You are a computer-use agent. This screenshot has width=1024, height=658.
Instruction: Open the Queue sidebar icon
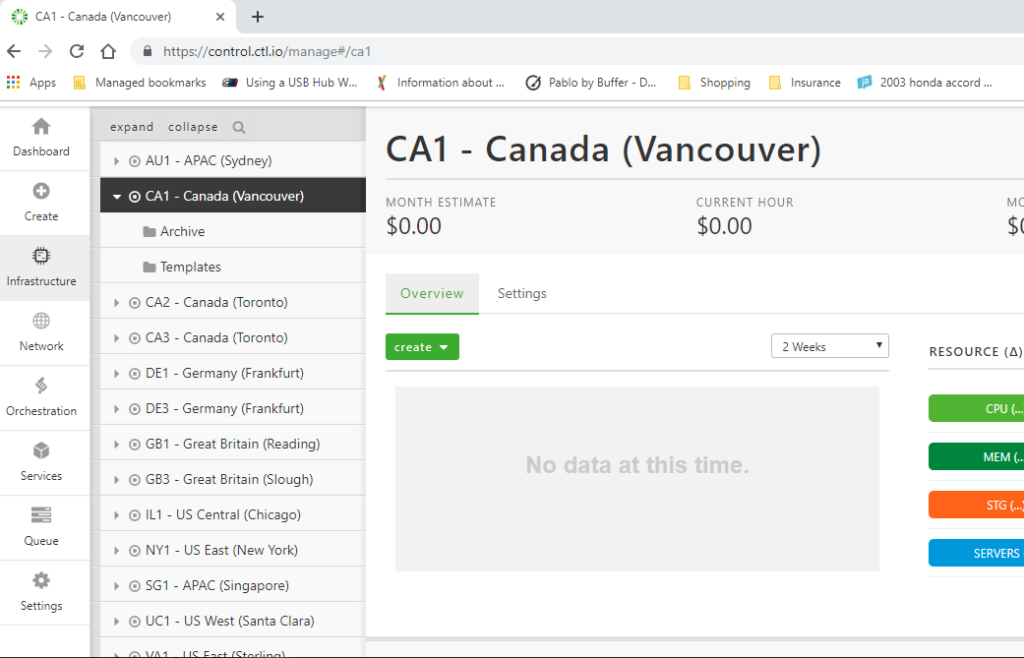[41, 516]
